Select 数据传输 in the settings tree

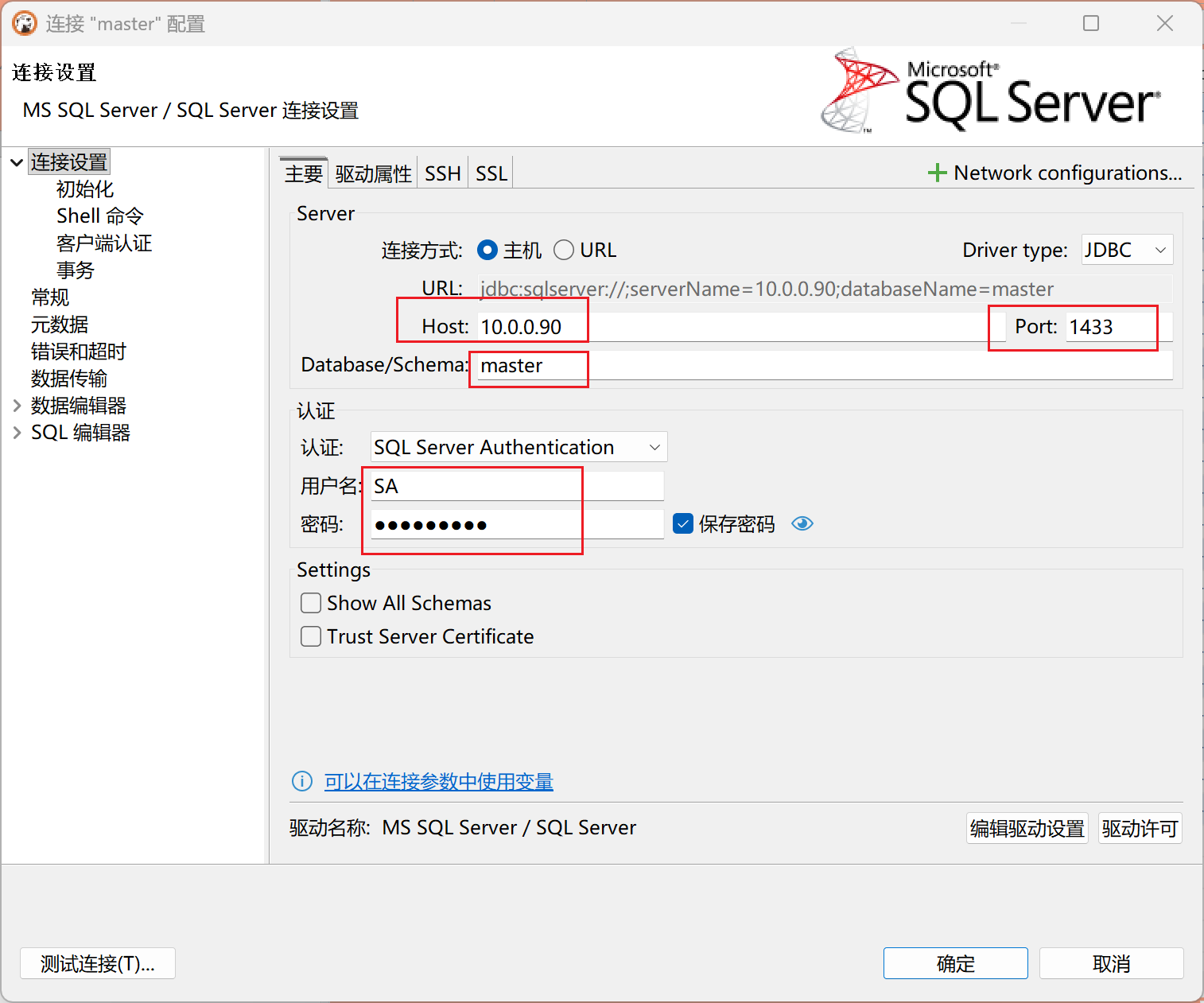[x=69, y=379]
